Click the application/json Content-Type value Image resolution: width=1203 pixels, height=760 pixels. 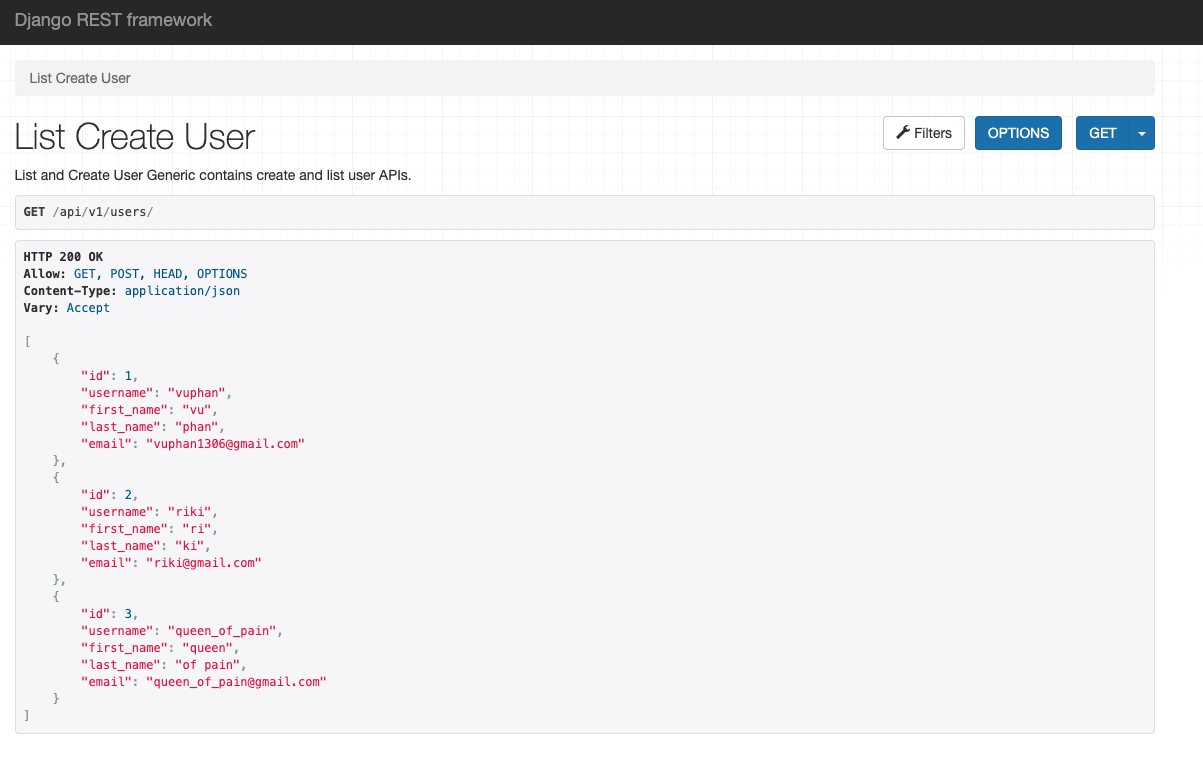click(182, 291)
